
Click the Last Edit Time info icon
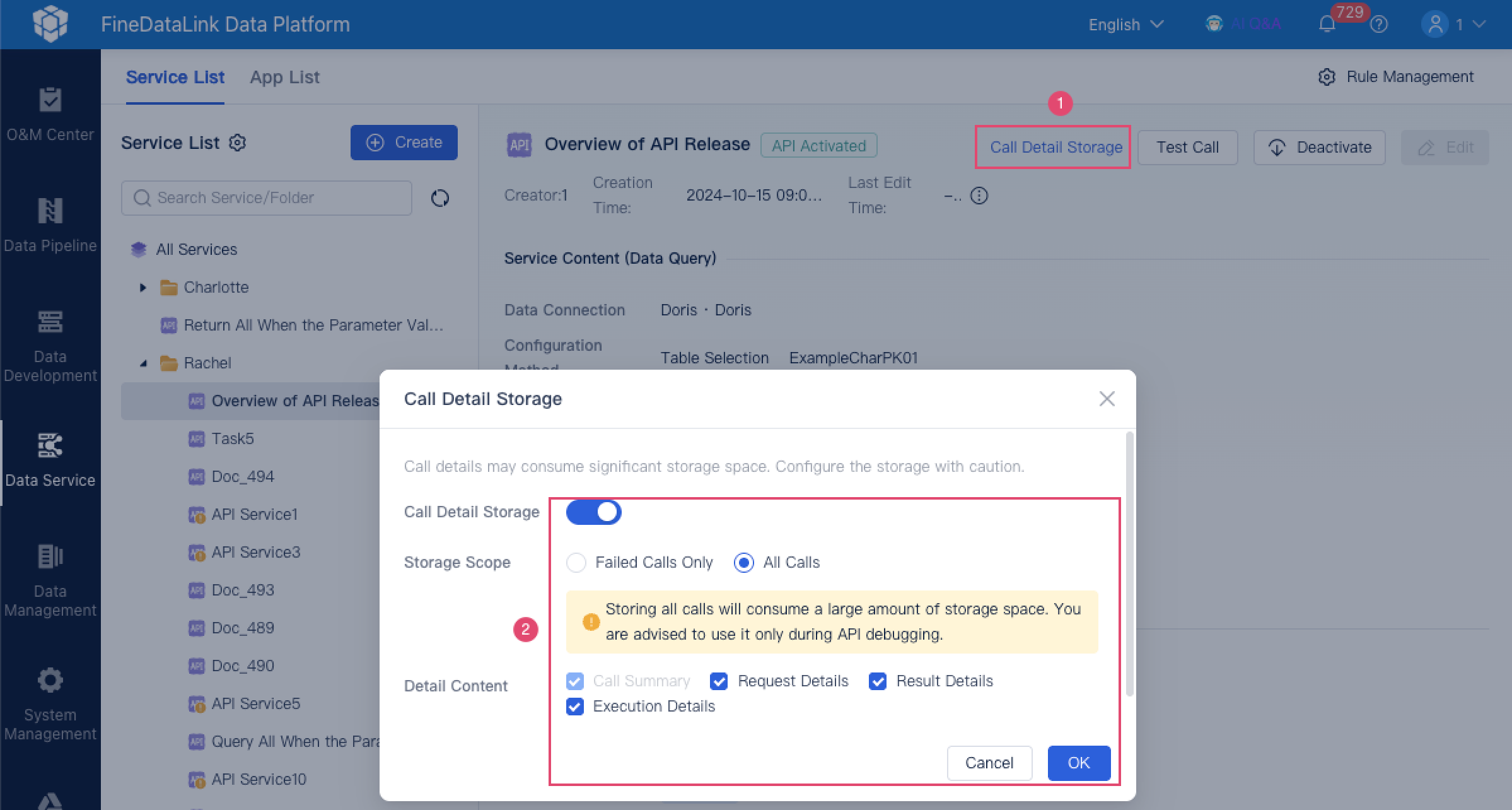[x=979, y=196]
